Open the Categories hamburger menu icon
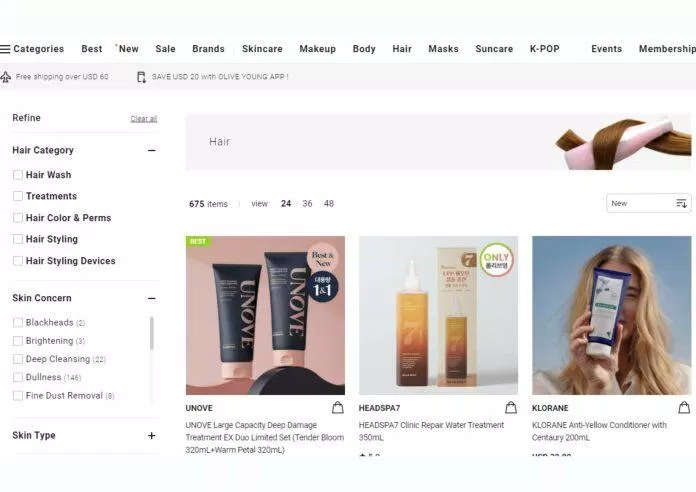The width and height of the screenshot is (696, 492). point(5,49)
